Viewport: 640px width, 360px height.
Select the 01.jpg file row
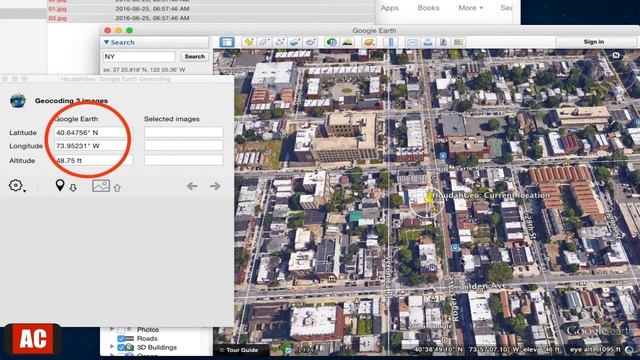(210, 9)
